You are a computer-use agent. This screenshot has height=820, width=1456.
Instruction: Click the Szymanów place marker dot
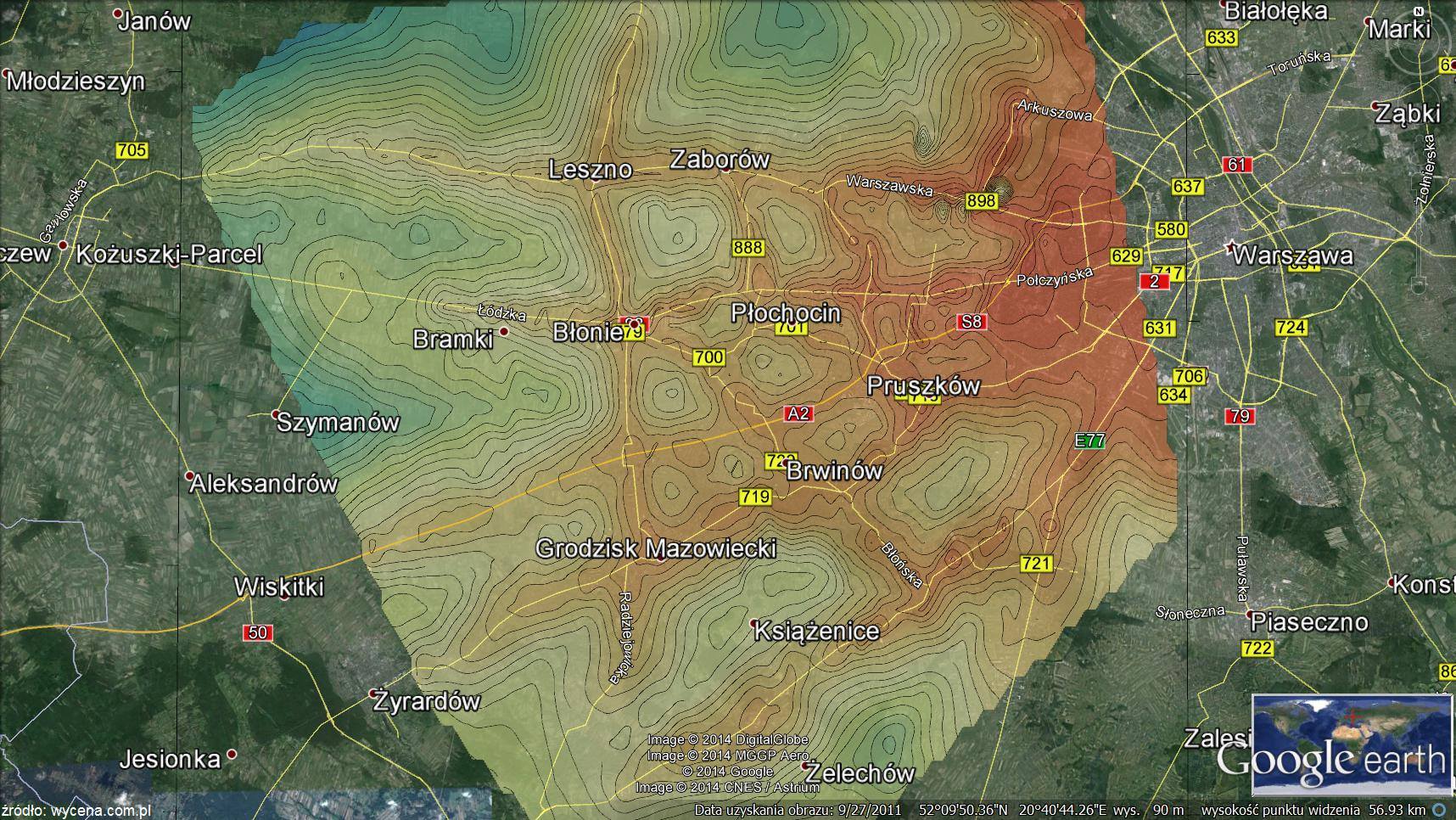276,415
